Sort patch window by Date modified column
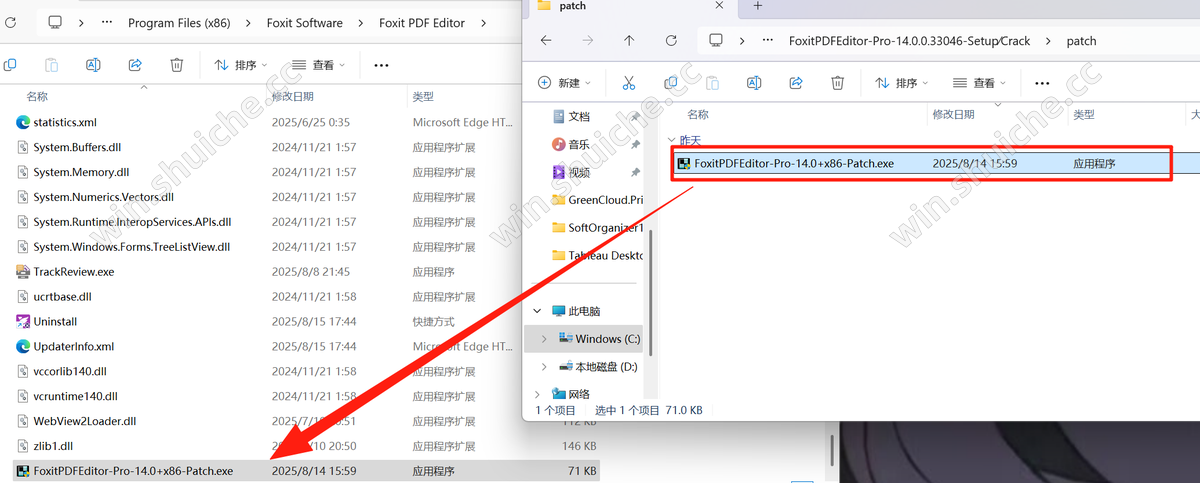The width and height of the screenshot is (1200, 483). (953, 115)
